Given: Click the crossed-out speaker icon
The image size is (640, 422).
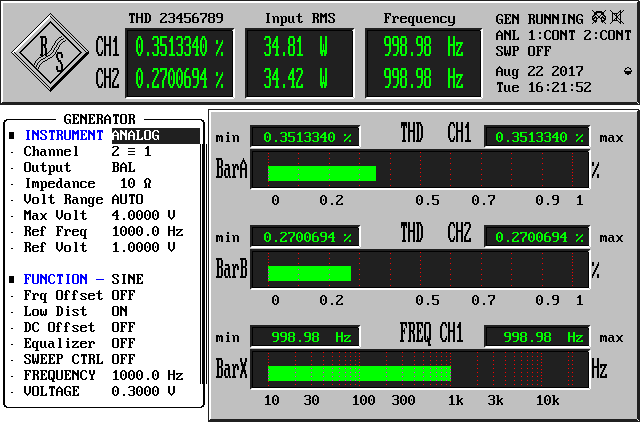Looking at the screenshot, I should pos(617,18).
